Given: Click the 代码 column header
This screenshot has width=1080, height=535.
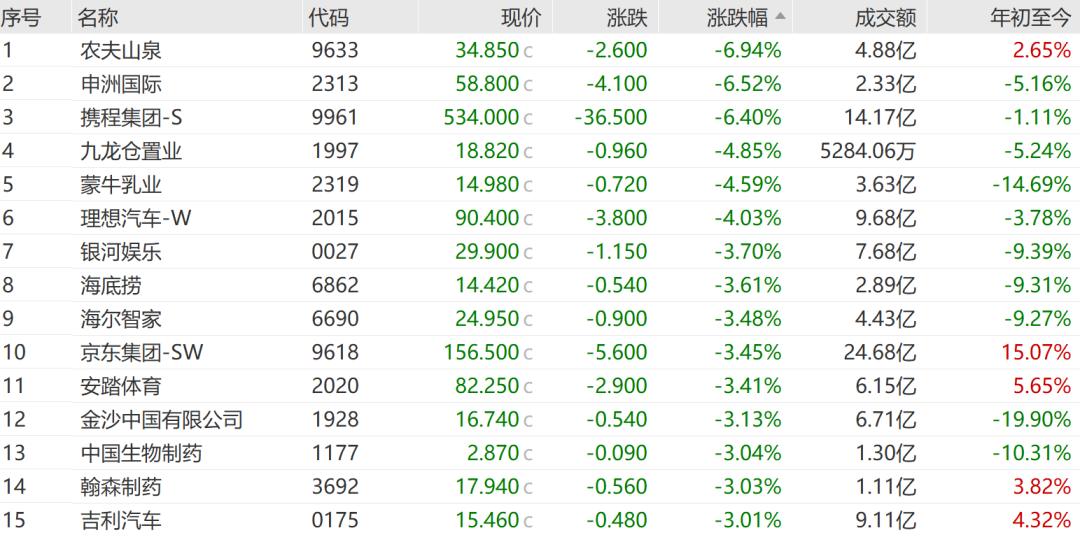Looking at the screenshot, I should pyautogui.click(x=328, y=17).
